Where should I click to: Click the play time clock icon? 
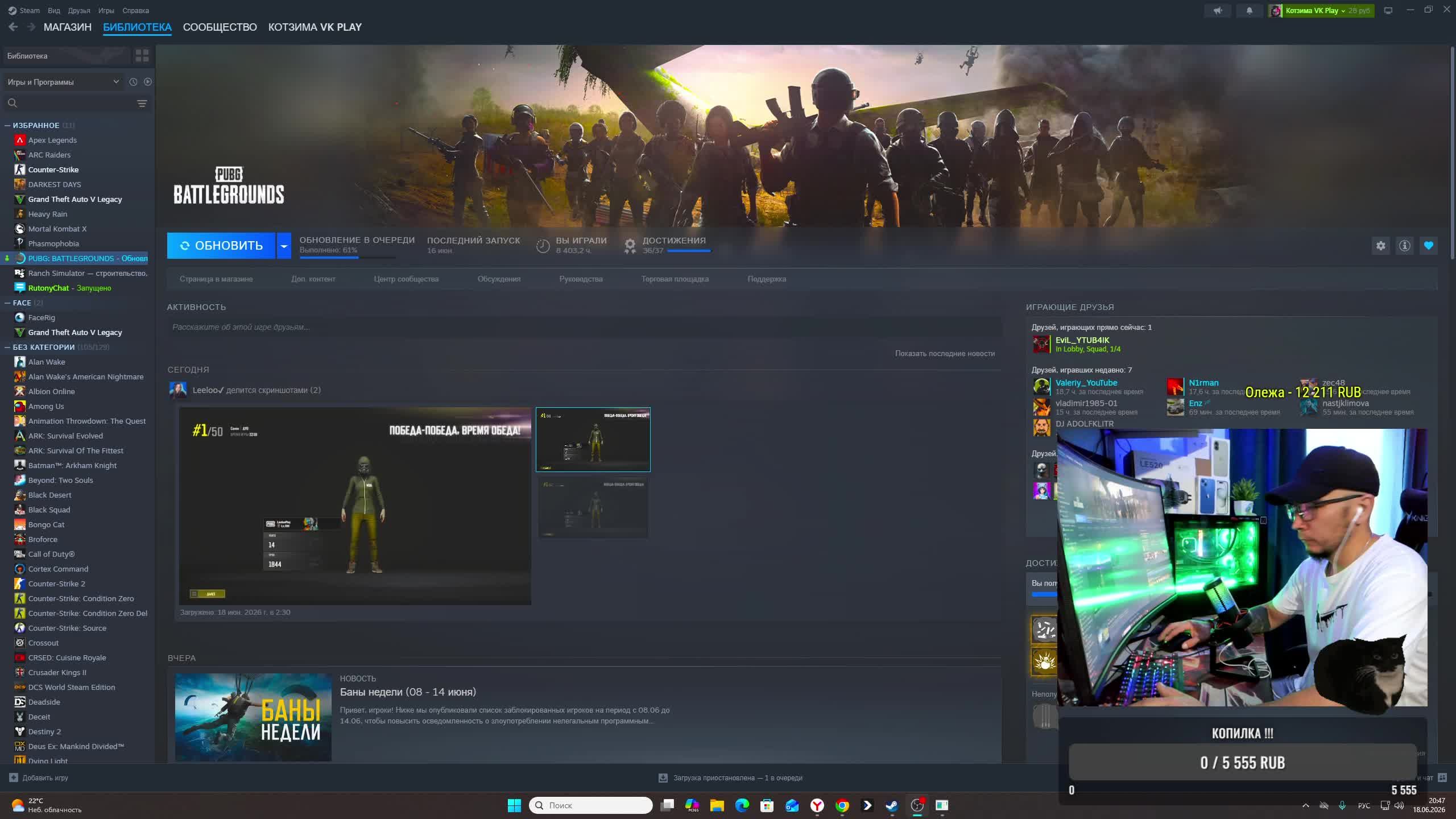coord(543,246)
